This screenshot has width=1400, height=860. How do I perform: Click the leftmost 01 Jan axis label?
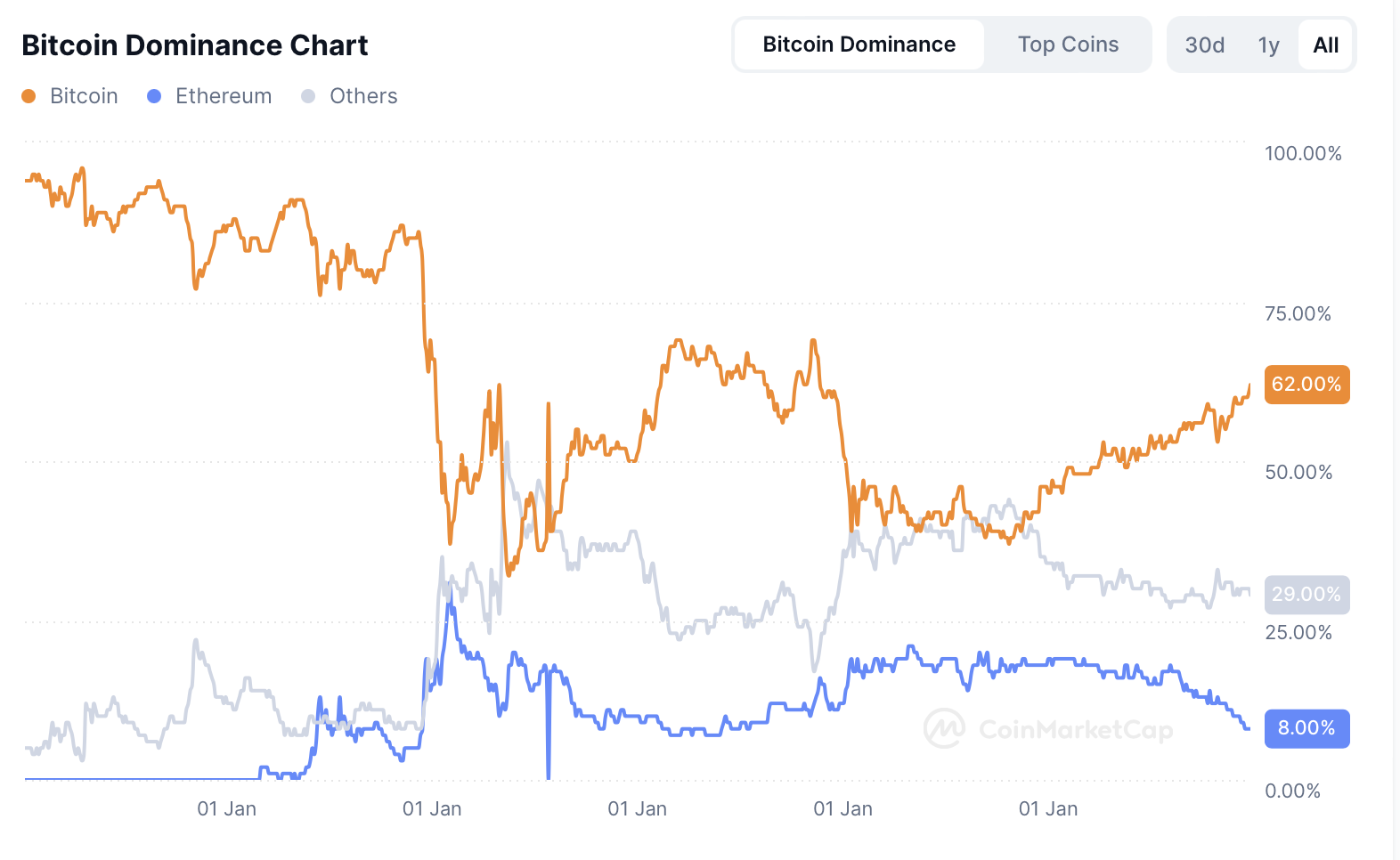(x=227, y=808)
